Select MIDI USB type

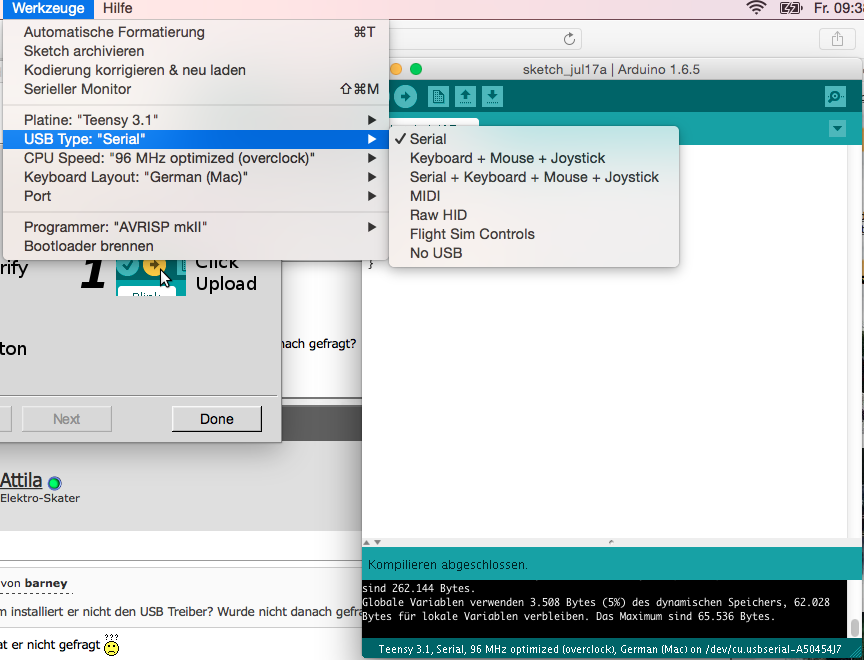point(534,196)
